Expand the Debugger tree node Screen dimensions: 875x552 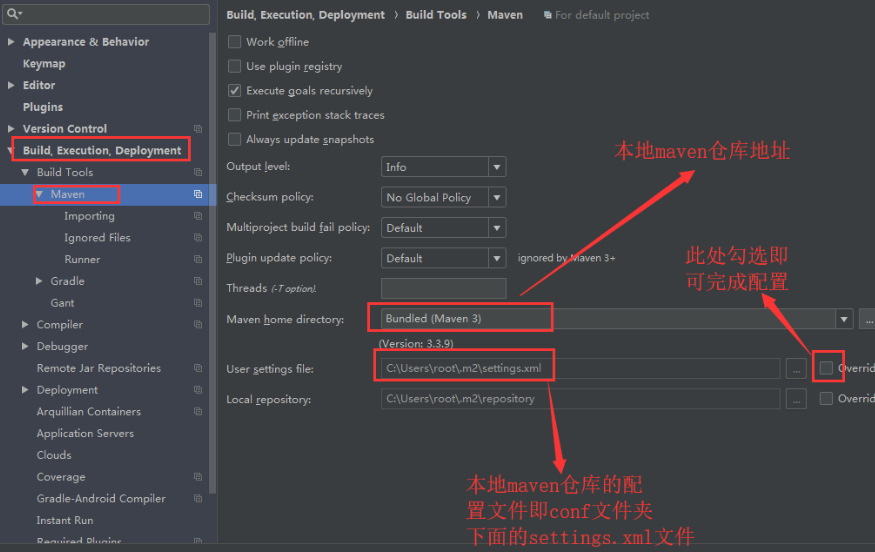(25, 347)
